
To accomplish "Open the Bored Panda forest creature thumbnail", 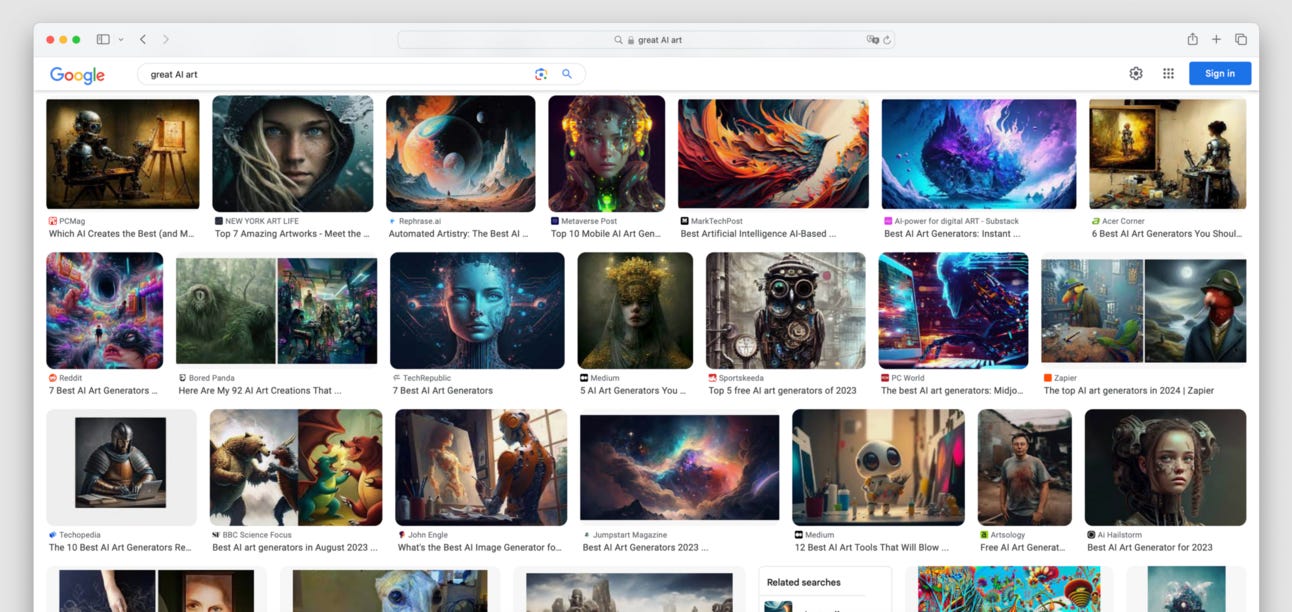I will [x=277, y=311].
